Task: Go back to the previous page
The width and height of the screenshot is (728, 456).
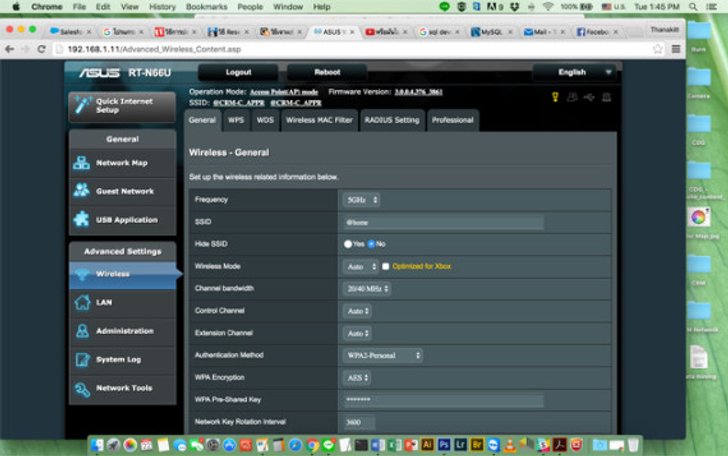Action: click(10, 49)
